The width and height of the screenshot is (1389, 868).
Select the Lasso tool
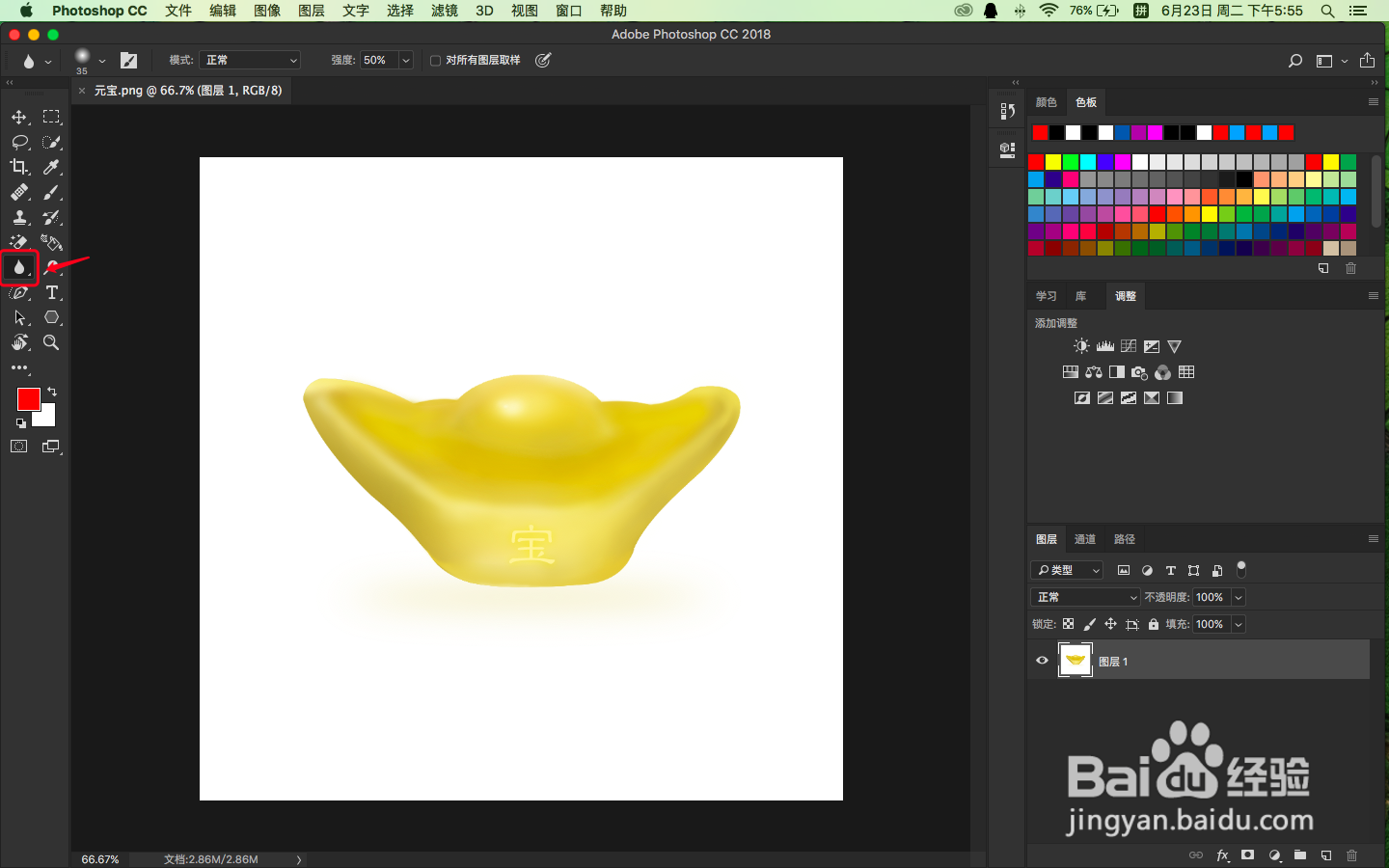19,142
